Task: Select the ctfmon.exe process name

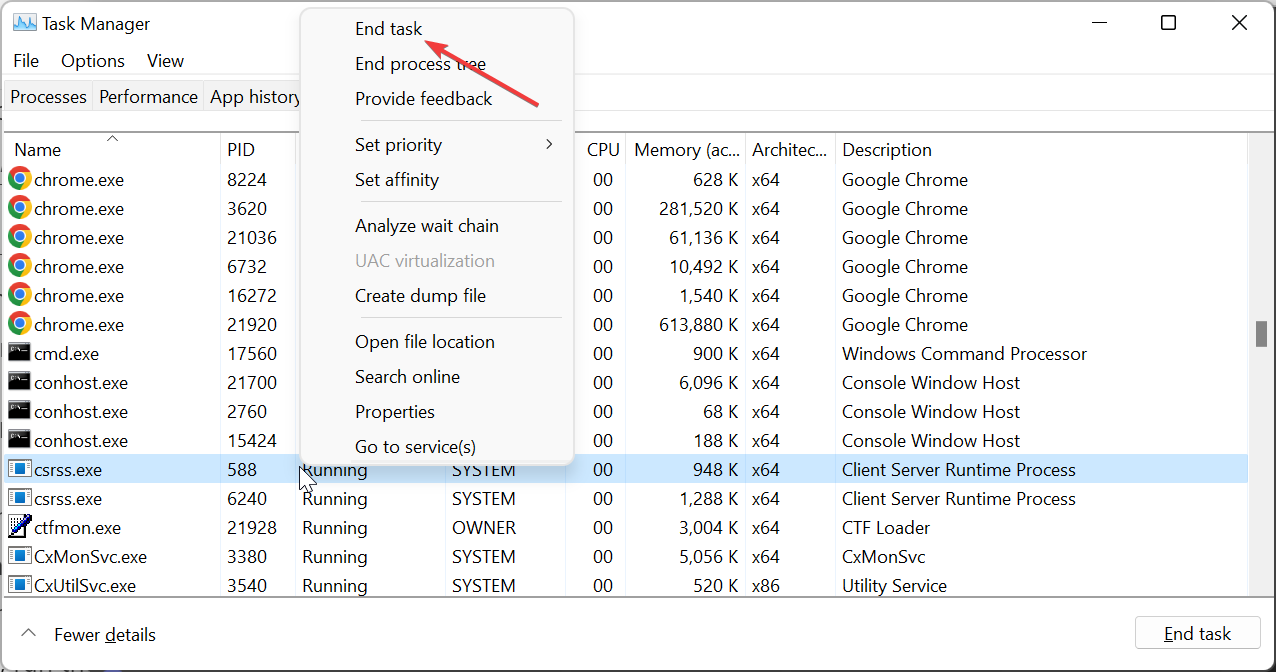Action: click(x=77, y=528)
